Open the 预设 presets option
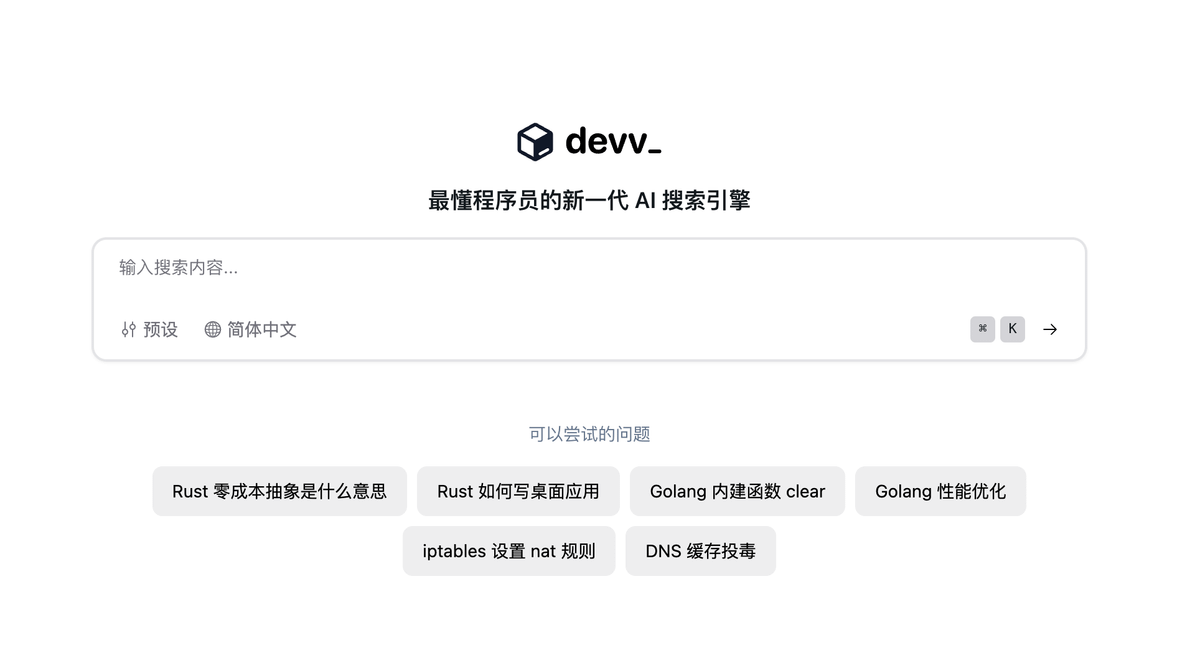Image resolution: width=1200 pixels, height=665 pixels. (149, 329)
